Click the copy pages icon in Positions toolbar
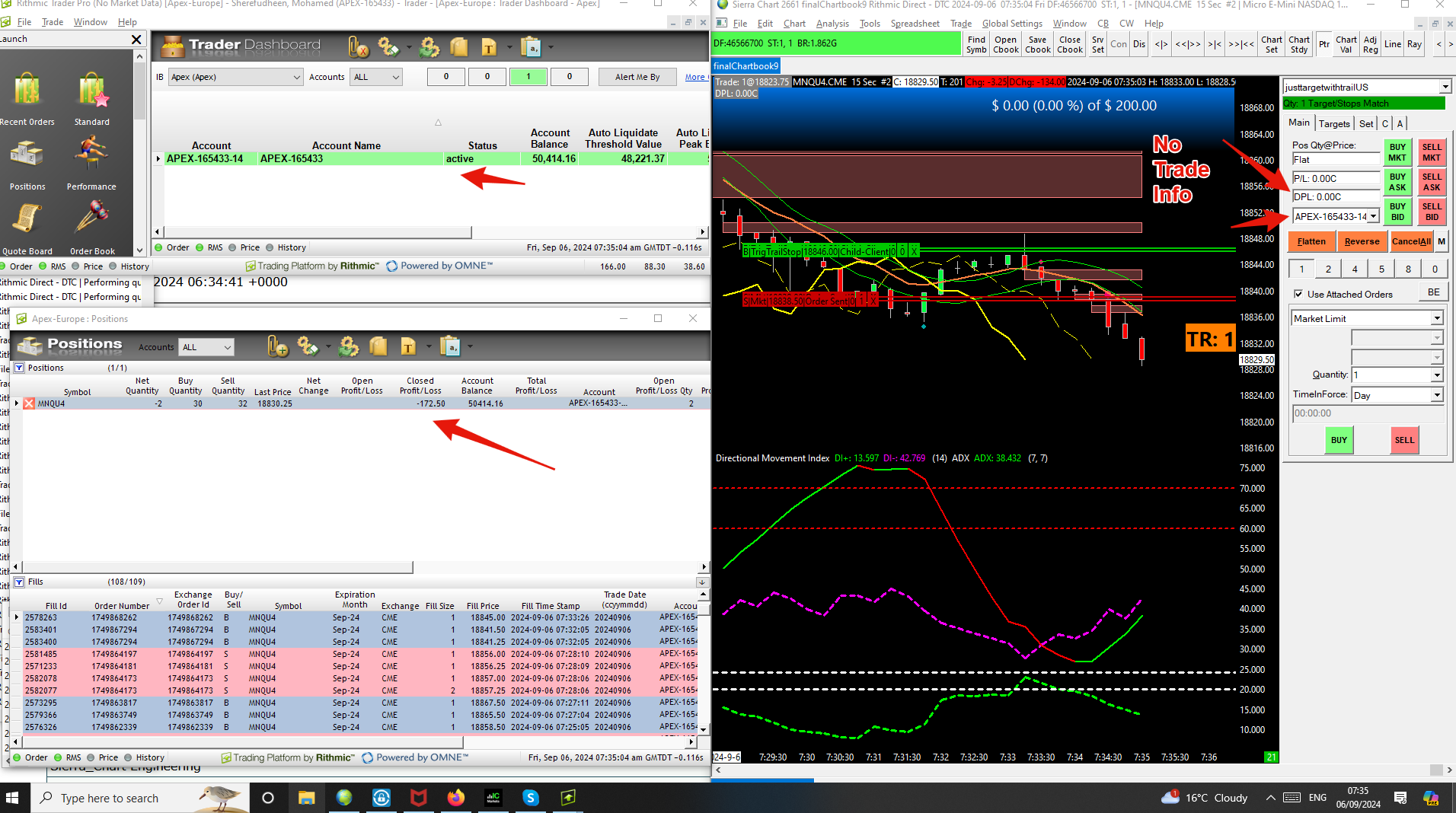 coord(378,347)
